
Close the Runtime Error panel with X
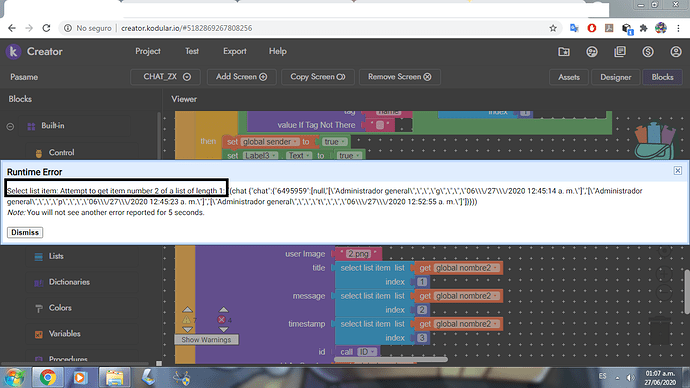[x=678, y=171]
